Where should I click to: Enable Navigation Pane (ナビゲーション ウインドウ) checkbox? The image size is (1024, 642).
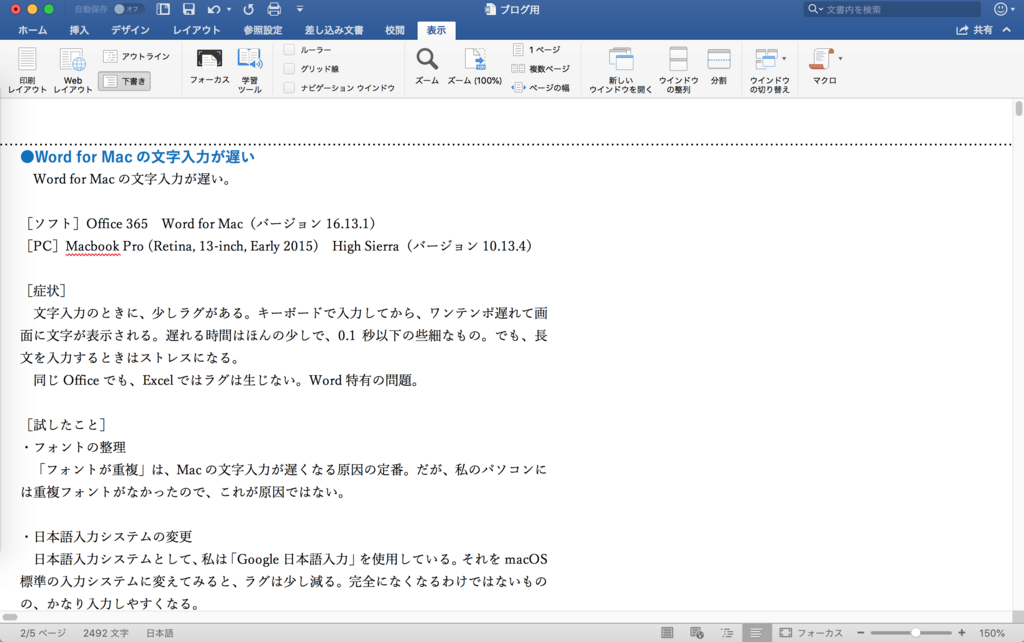tap(289, 88)
